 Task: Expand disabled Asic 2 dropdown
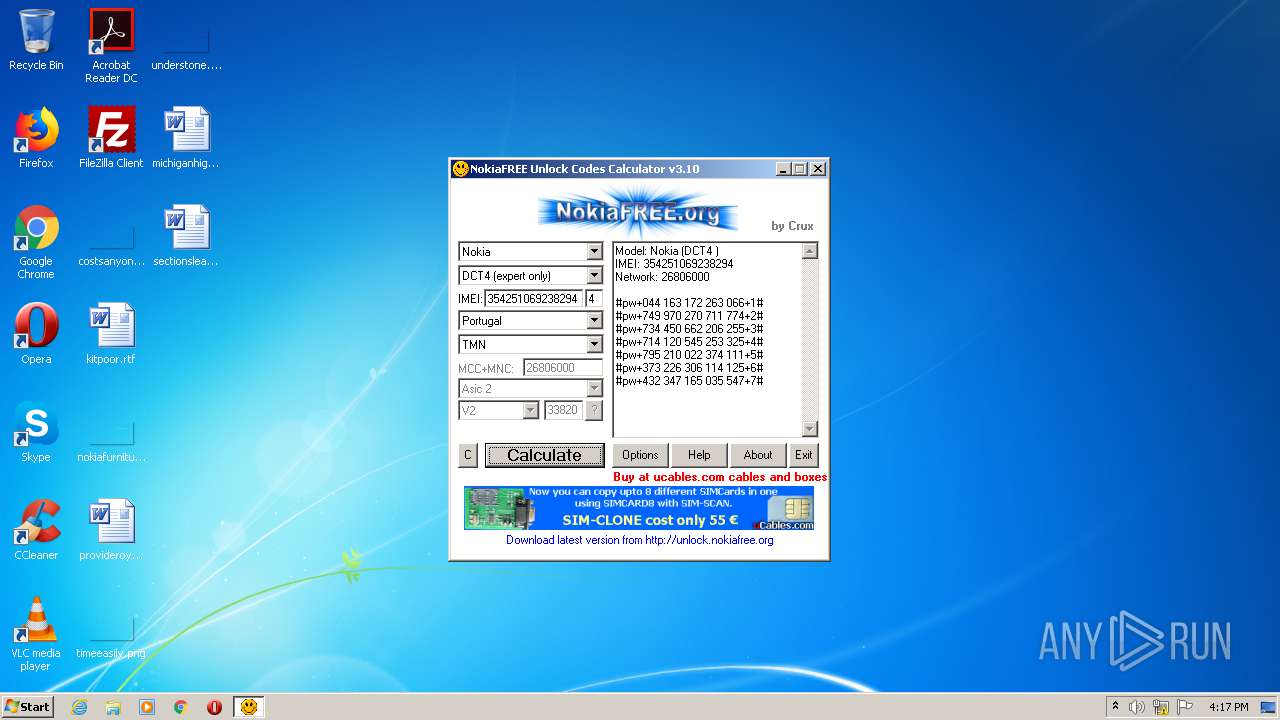tap(594, 389)
